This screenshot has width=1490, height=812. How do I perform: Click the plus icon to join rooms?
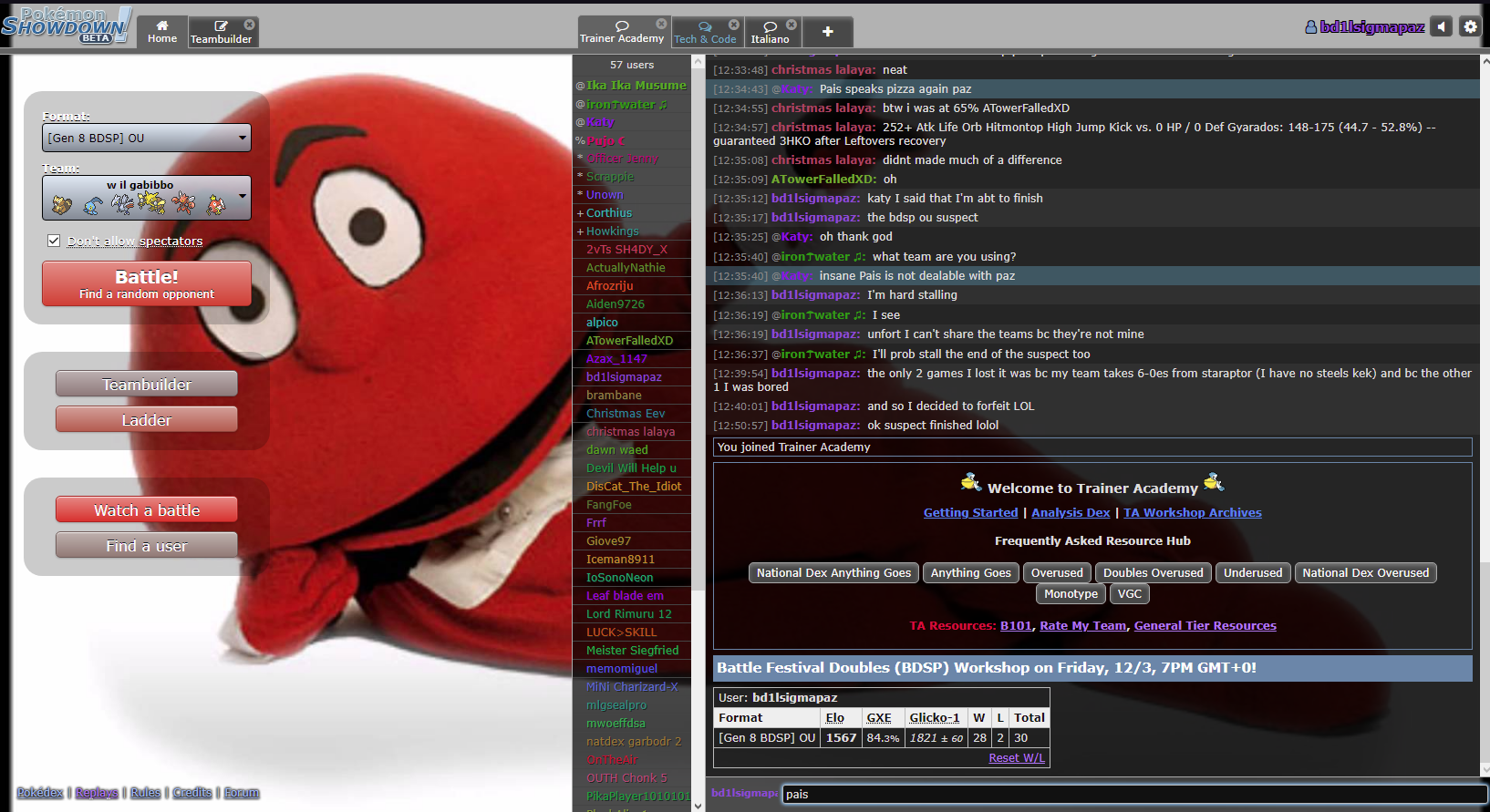coord(827,32)
